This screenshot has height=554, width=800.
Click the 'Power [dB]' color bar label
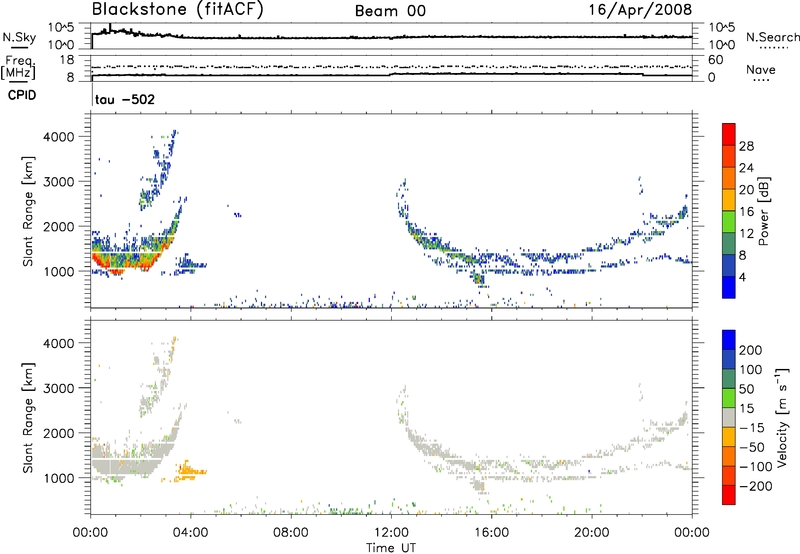[x=763, y=211]
